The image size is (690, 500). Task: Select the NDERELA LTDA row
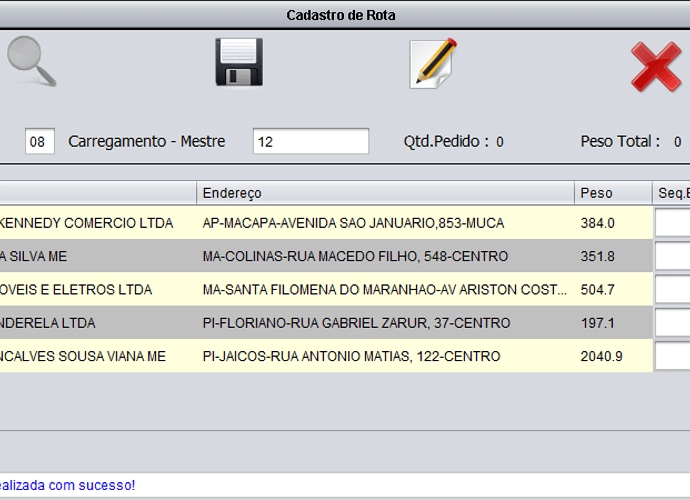345,323
